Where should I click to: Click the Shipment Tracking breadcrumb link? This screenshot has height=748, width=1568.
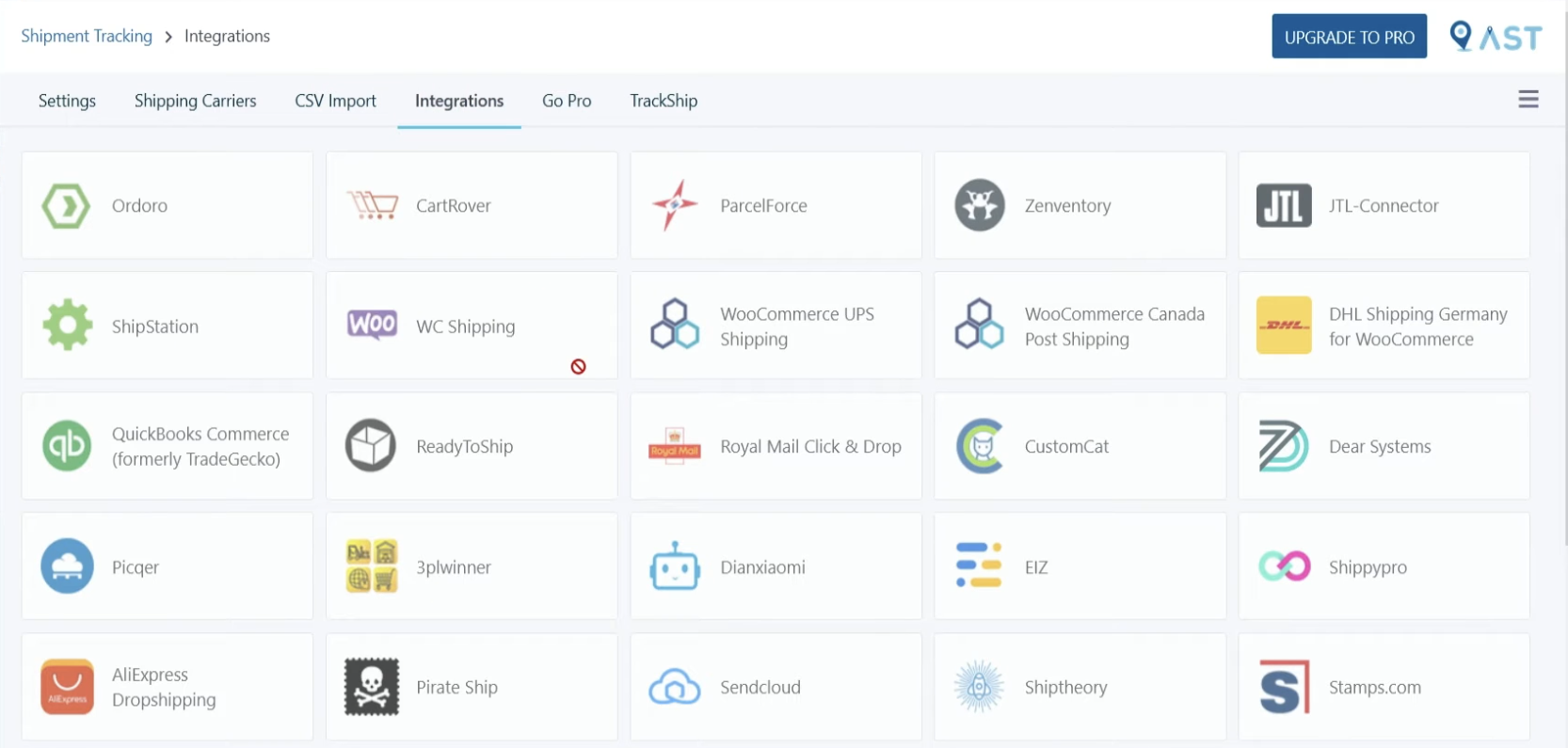tap(87, 36)
